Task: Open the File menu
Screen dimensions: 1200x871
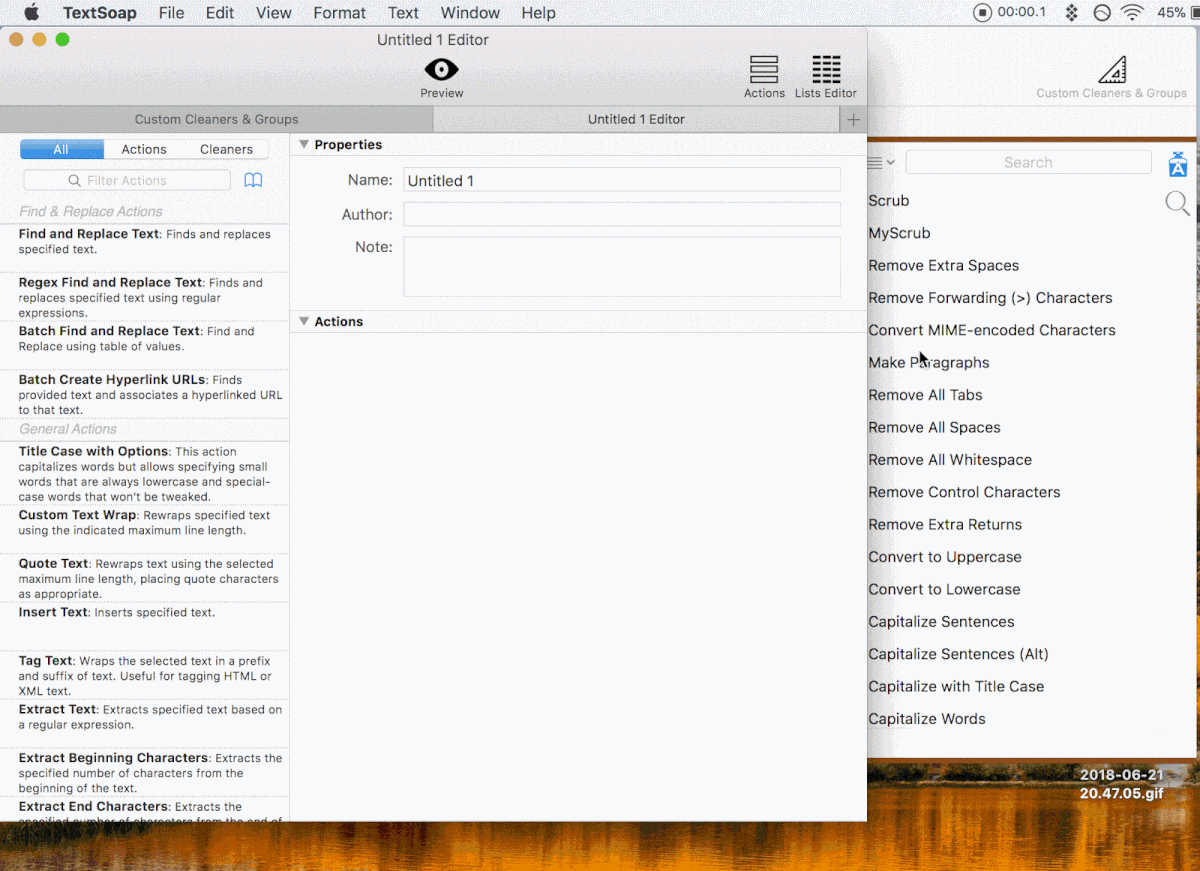Action: tap(171, 13)
